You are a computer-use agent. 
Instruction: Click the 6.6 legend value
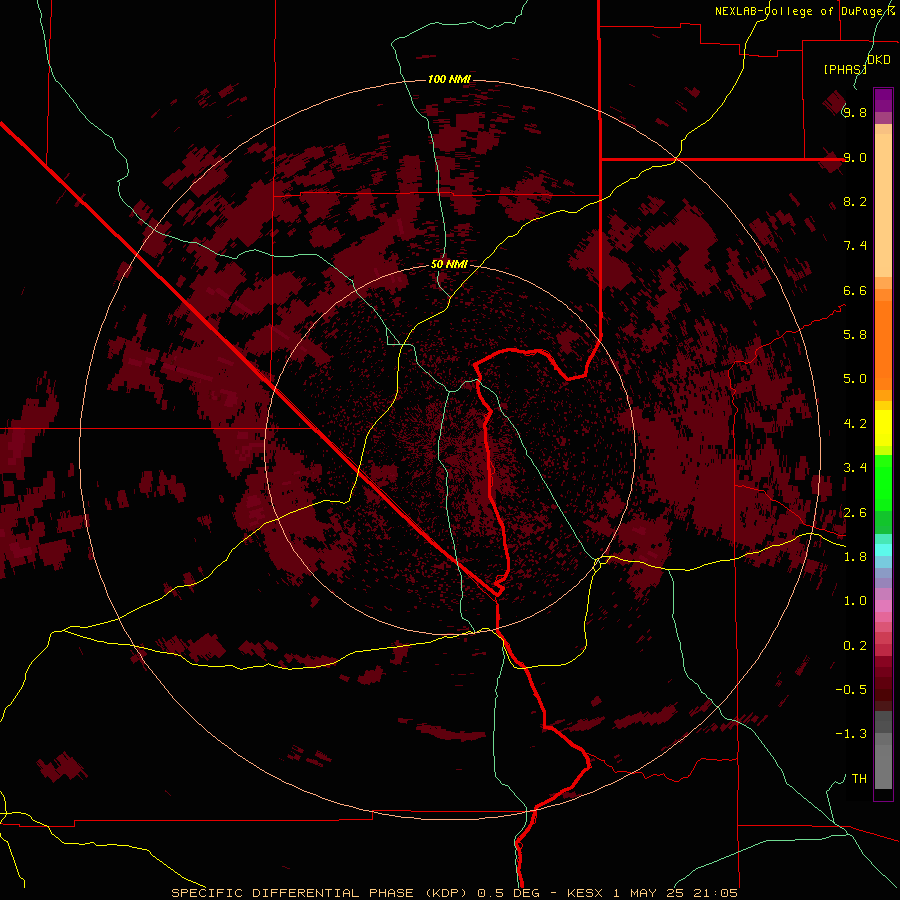coord(855,290)
